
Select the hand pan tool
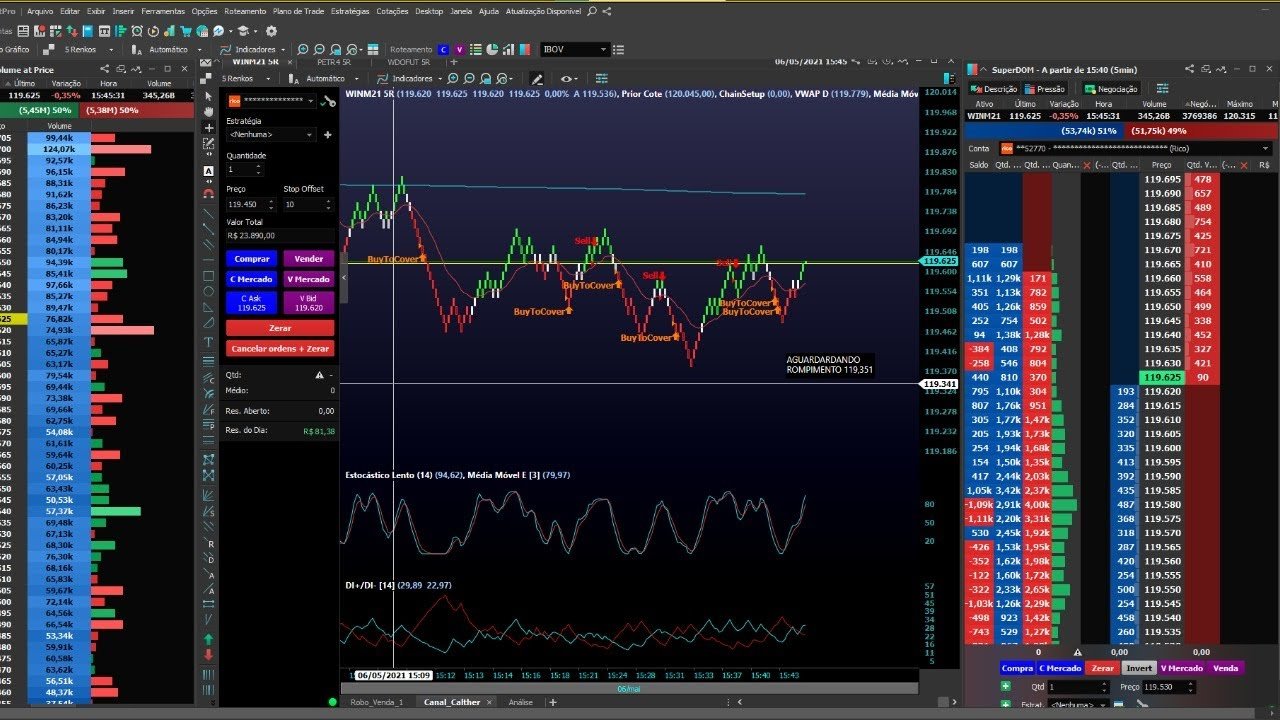pyautogui.click(x=209, y=113)
